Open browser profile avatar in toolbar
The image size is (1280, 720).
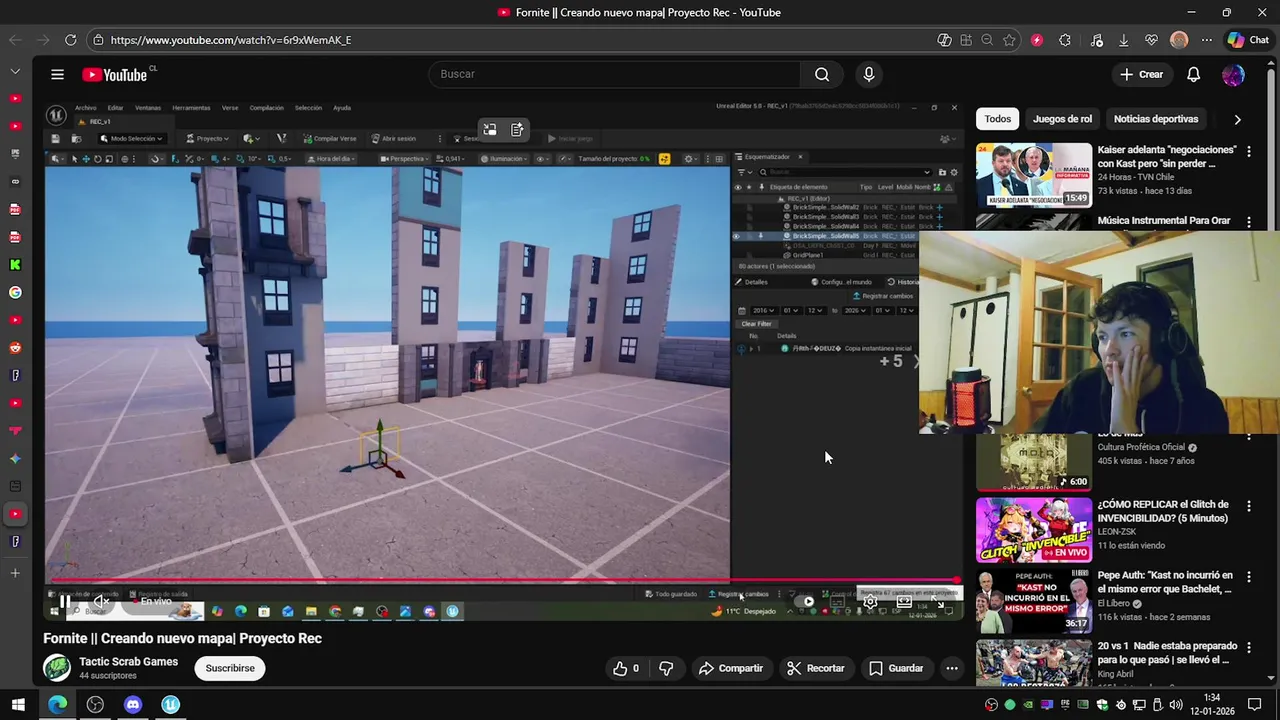pos(1179,40)
